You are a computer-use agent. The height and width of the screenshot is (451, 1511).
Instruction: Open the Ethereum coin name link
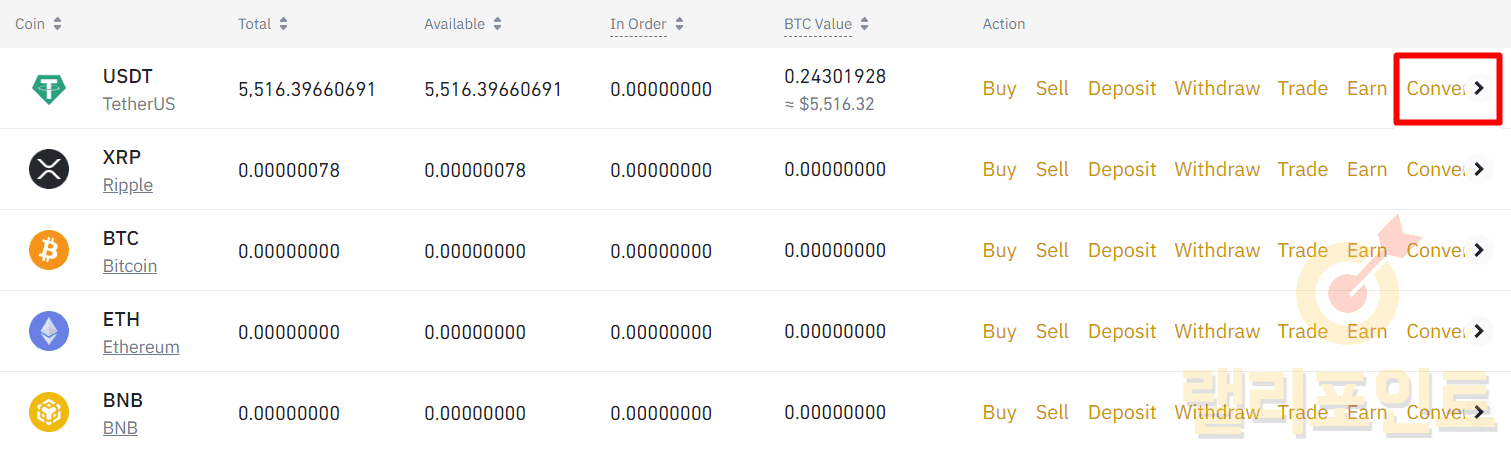pos(141,347)
